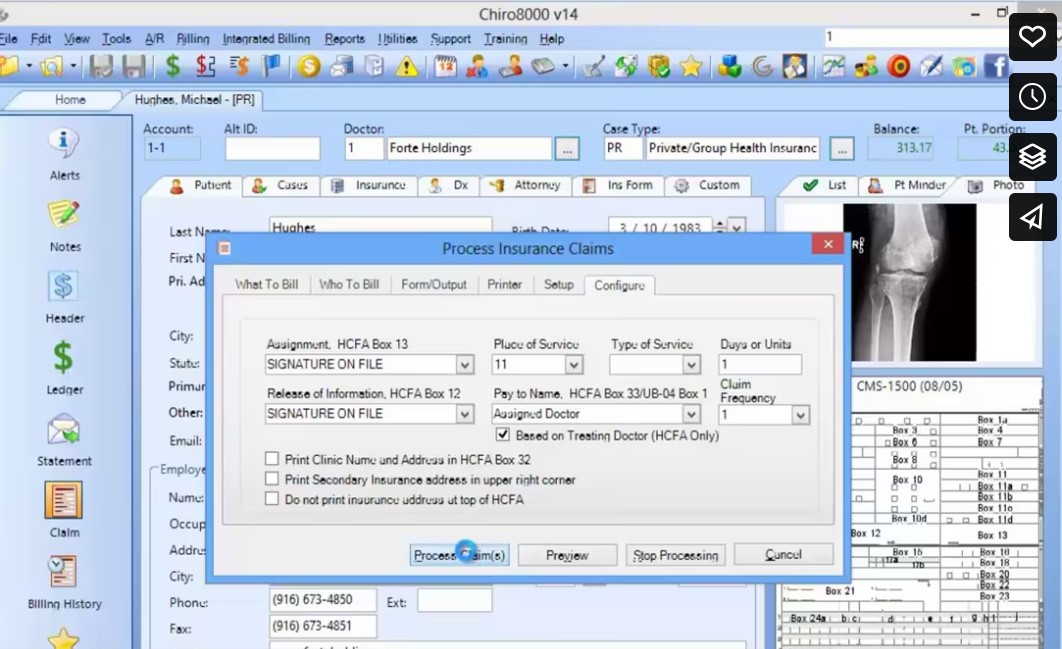The width and height of the screenshot is (1062, 649).
Task: Click the Cancel button
Action: pyautogui.click(x=784, y=554)
